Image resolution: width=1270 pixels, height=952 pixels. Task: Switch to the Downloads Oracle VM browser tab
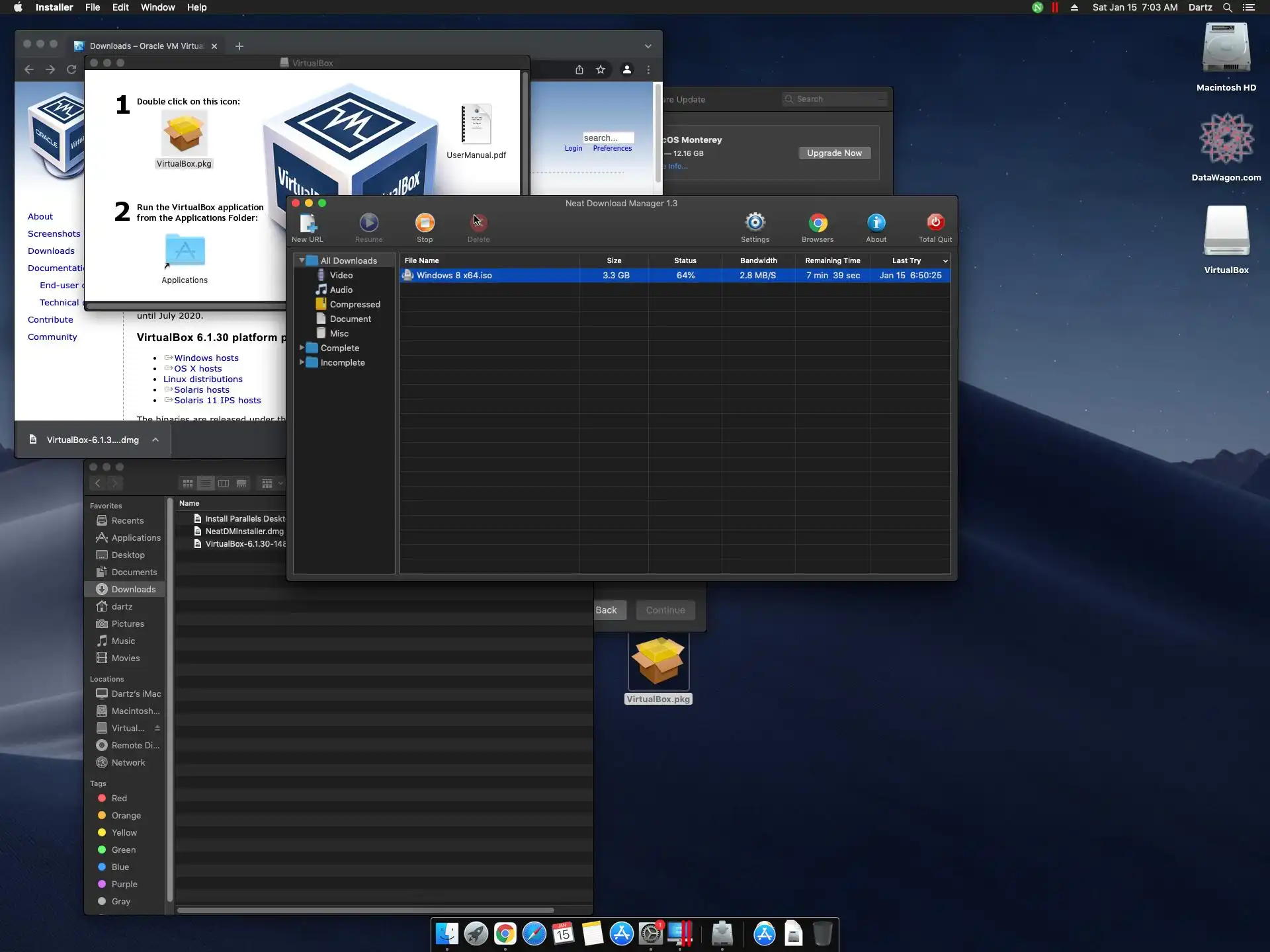(146, 46)
